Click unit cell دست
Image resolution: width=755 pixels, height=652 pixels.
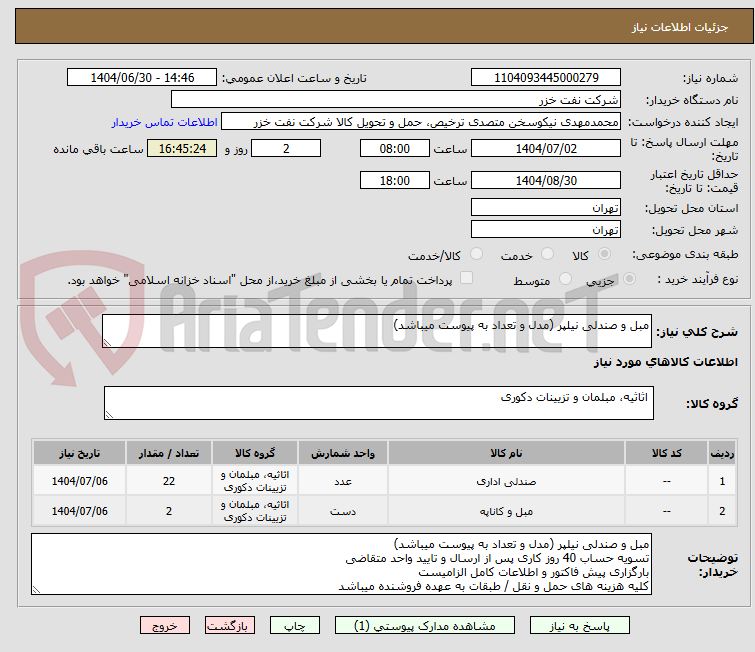342,511
